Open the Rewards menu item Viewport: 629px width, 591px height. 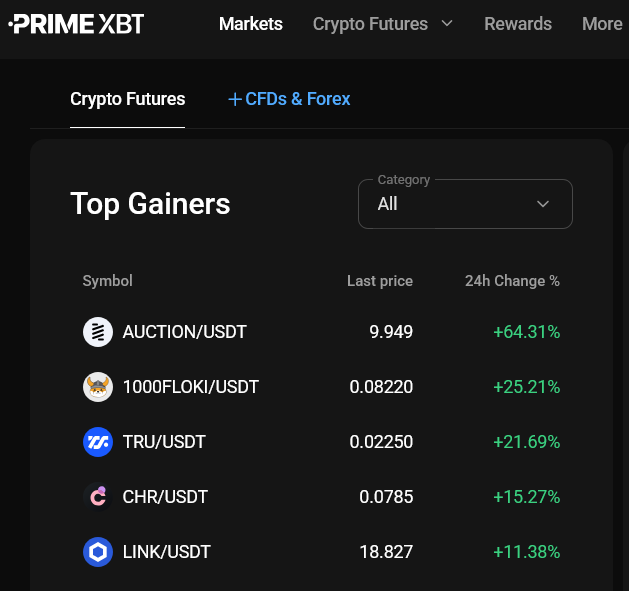(x=518, y=24)
